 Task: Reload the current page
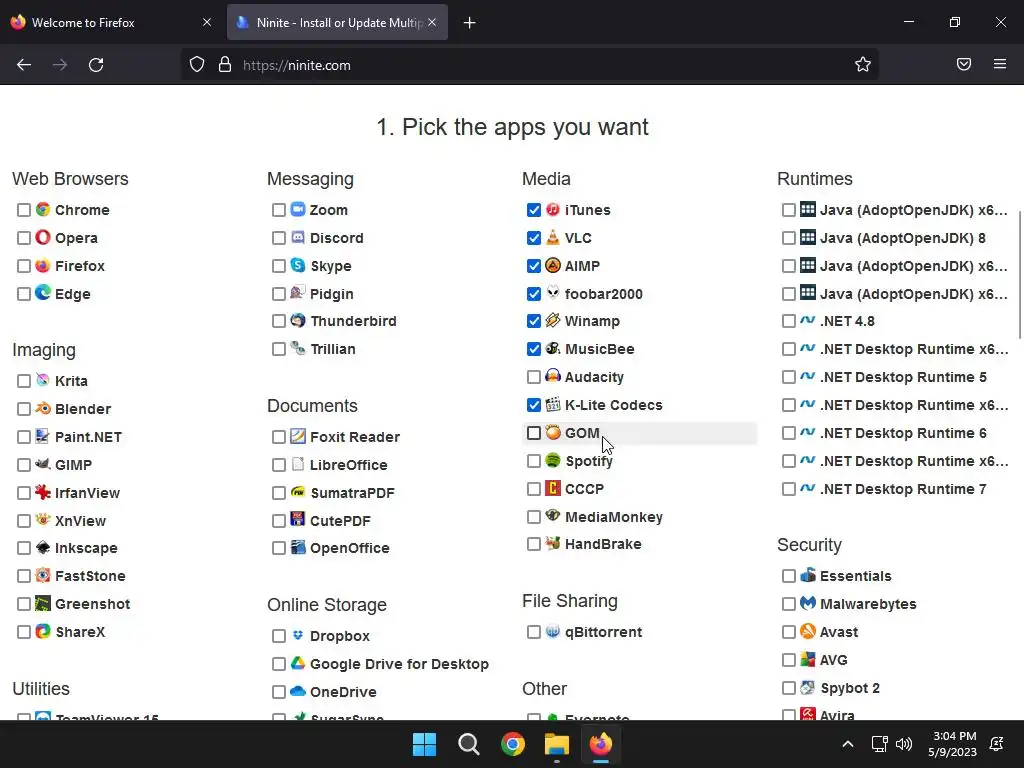tap(96, 65)
